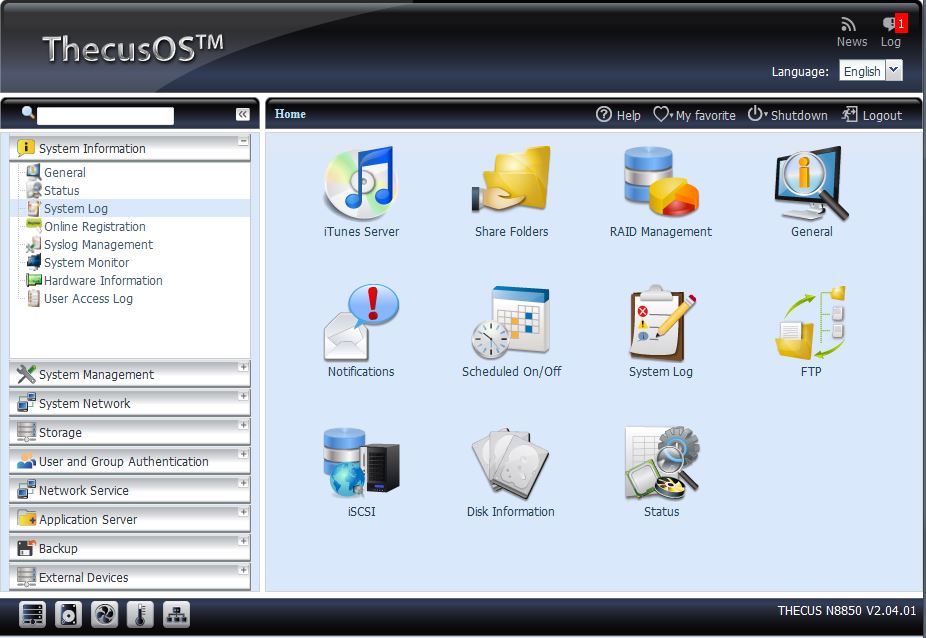Open Online Registration in the sidebar

(x=94, y=226)
